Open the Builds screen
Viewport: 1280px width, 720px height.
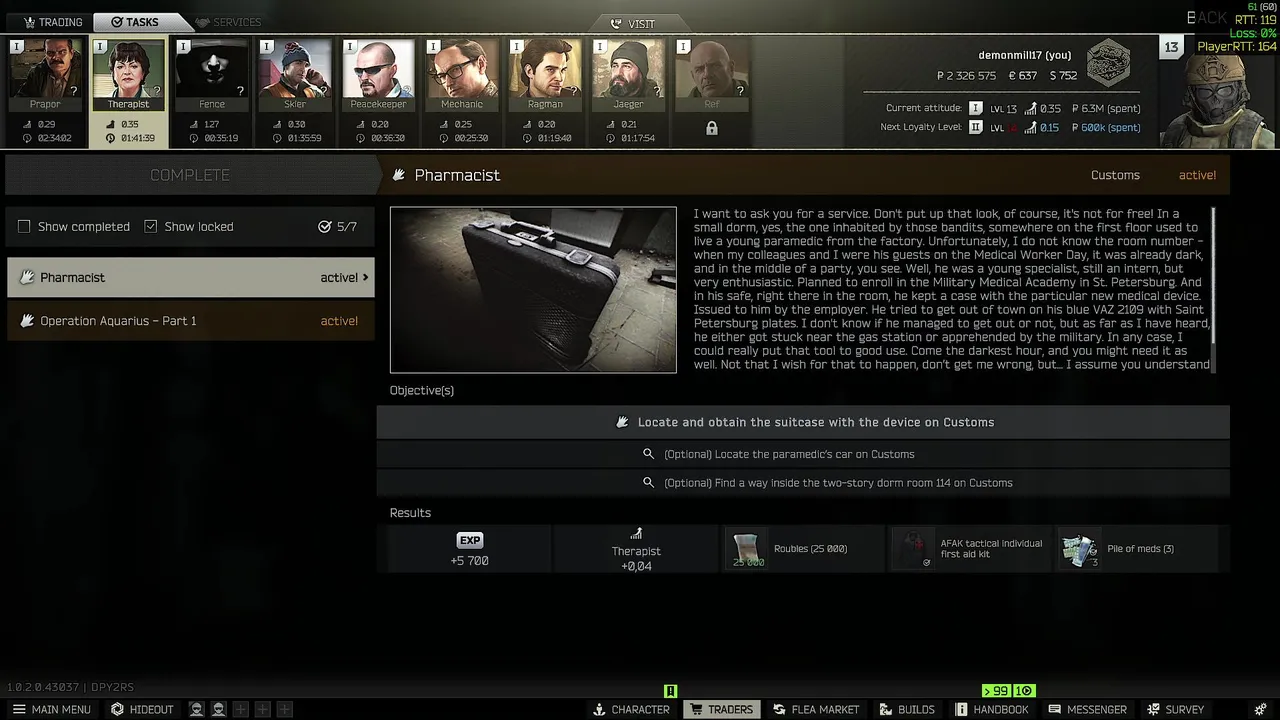tap(907, 709)
